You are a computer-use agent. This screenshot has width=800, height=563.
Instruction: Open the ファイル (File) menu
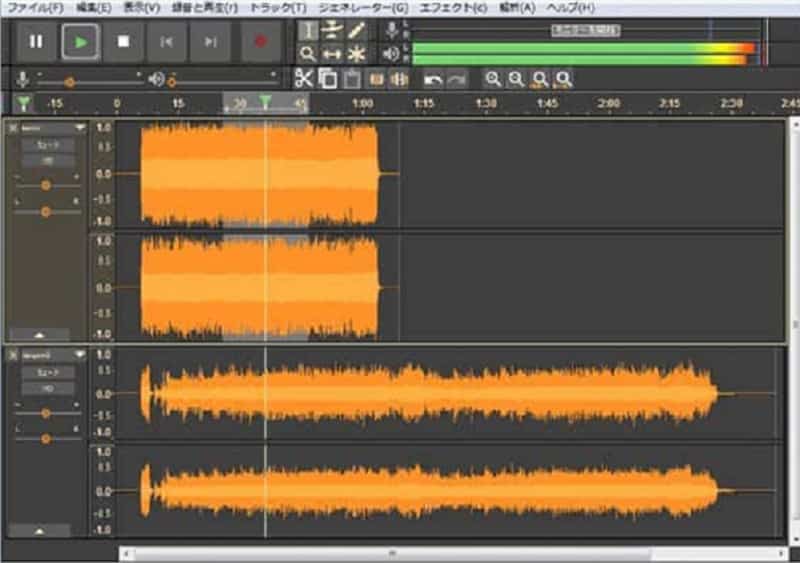tap(35, 7)
